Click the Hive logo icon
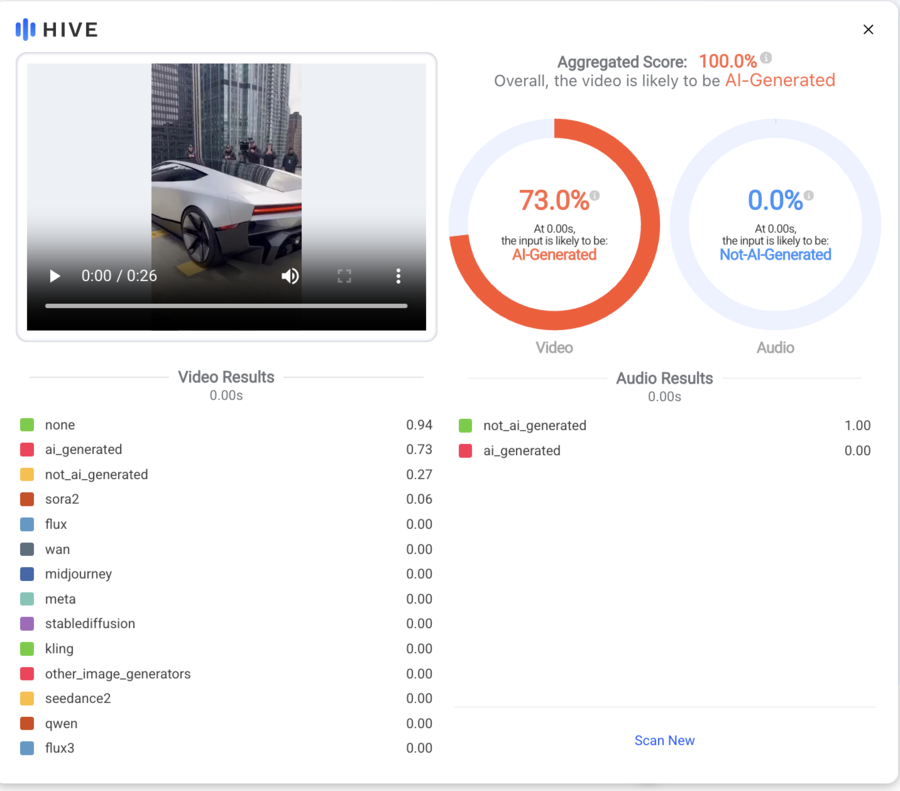 tap(25, 29)
